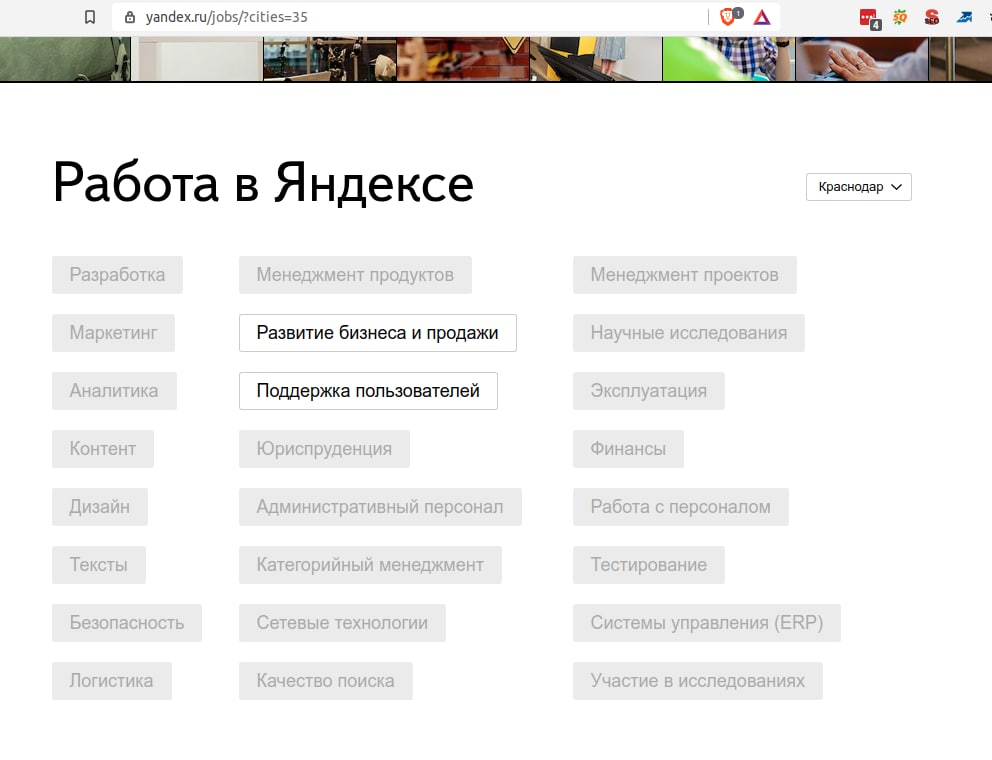
Task: Click the blue arrow extension icon
Action: [964, 17]
